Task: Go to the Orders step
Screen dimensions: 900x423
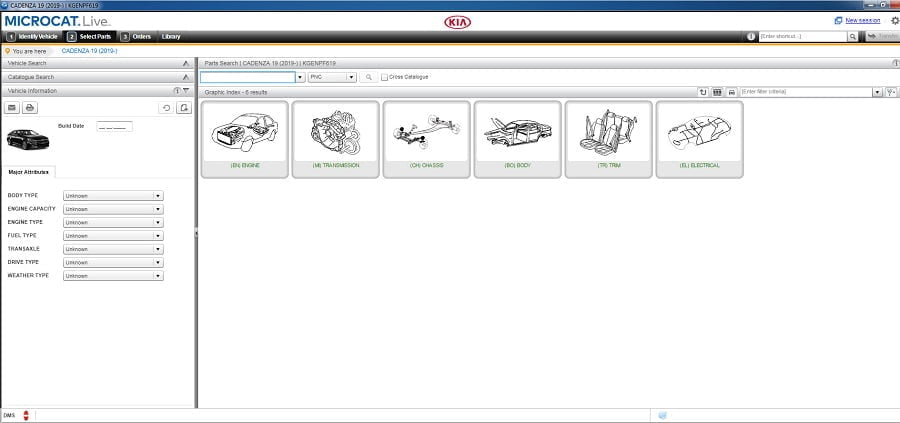Action: [137, 36]
